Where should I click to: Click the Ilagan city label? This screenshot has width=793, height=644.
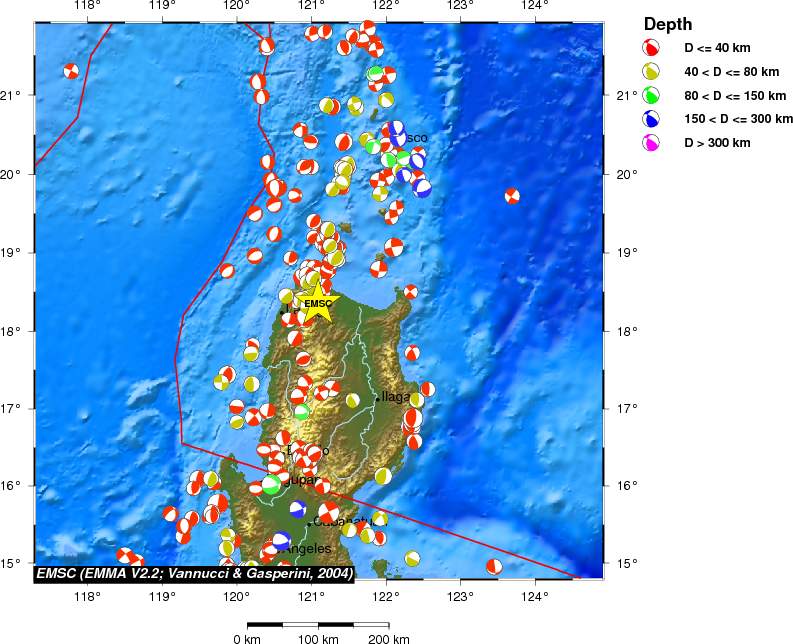396,397
